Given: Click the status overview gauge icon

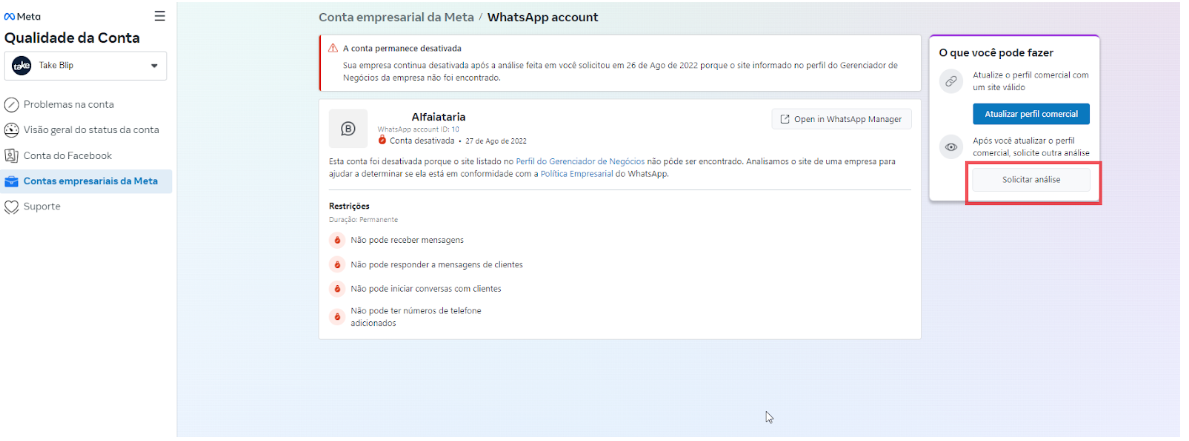Looking at the screenshot, I should tap(11, 130).
